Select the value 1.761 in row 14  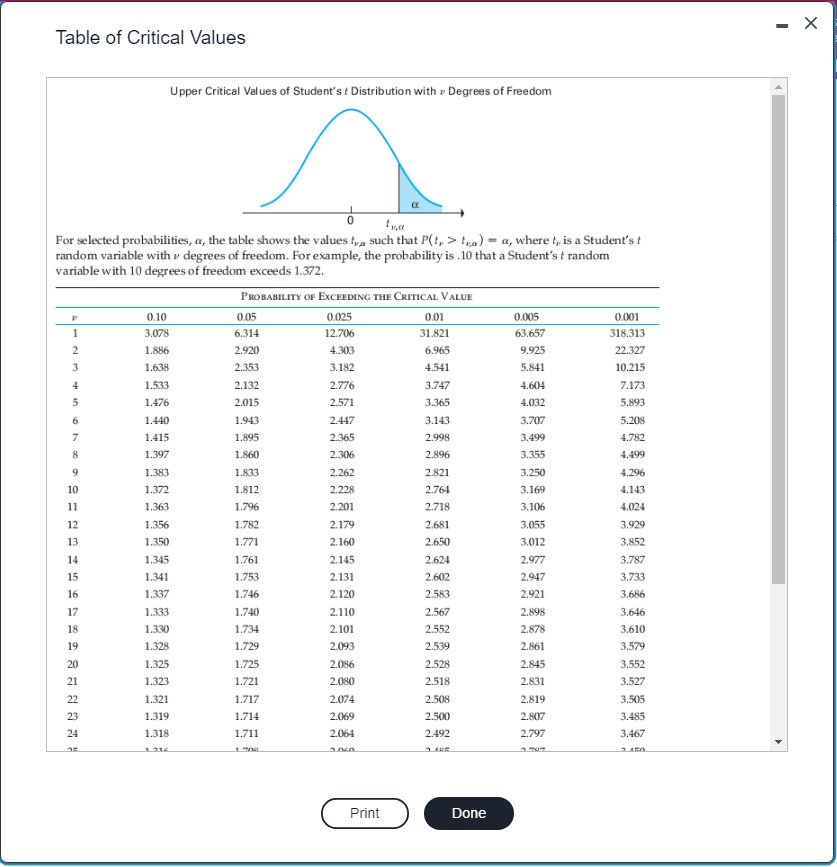point(247,560)
